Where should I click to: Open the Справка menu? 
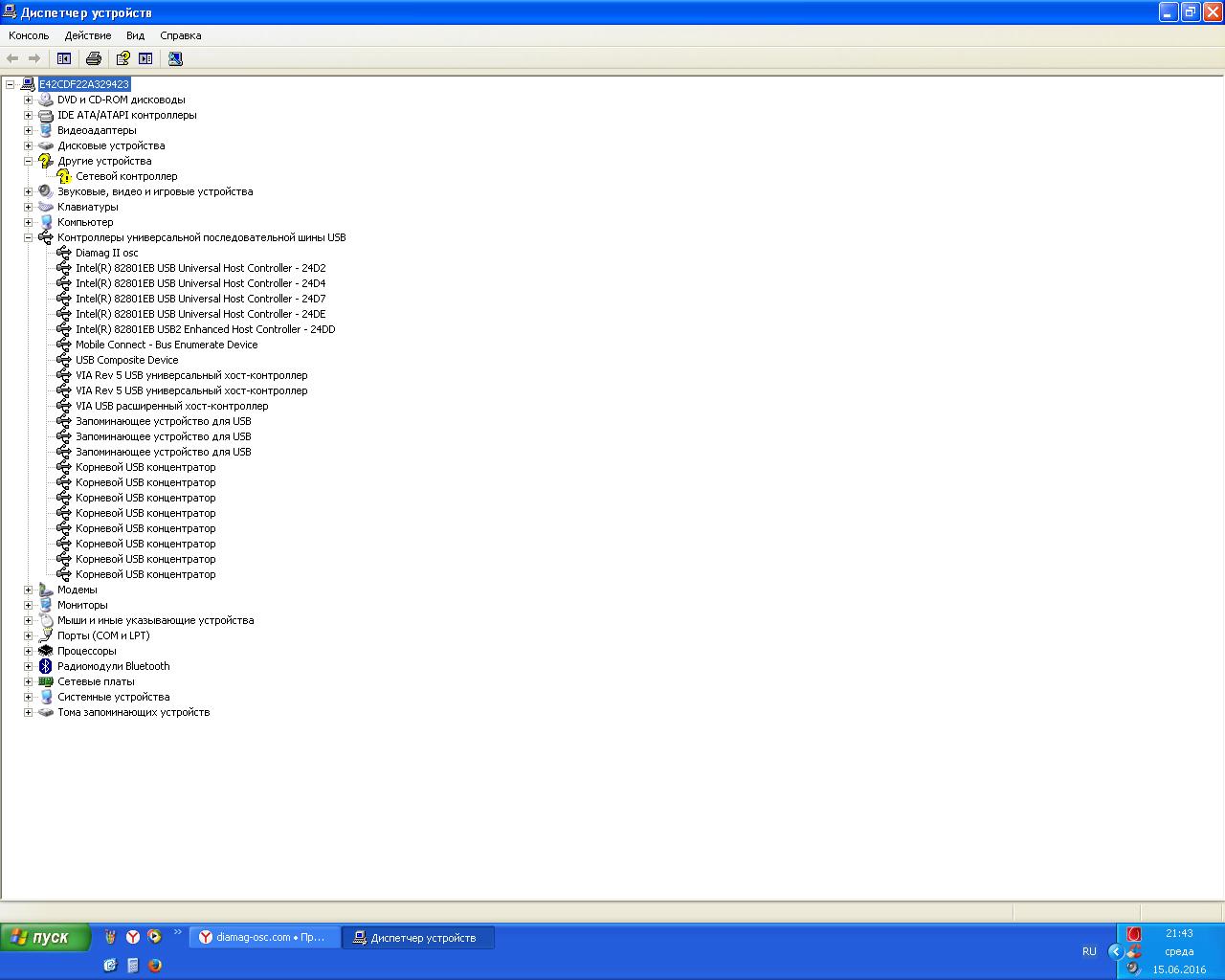point(181,35)
